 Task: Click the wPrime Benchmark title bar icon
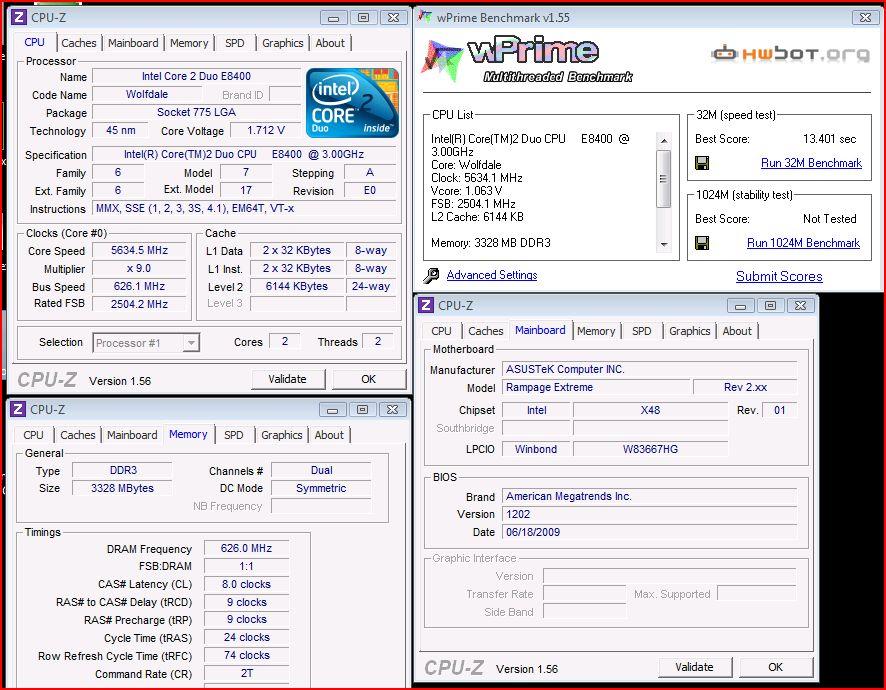(424, 17)
